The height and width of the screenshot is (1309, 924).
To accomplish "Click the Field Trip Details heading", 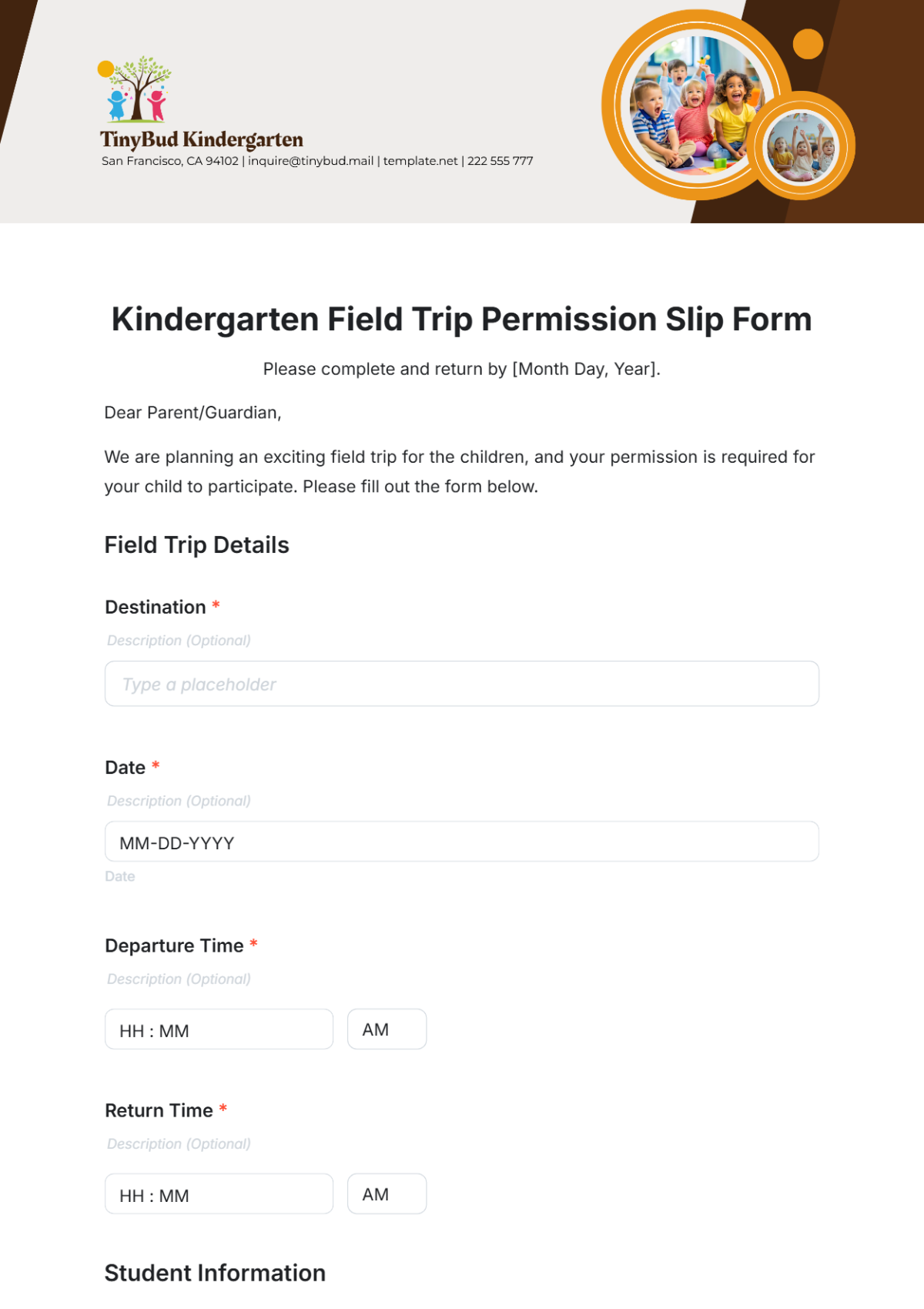I will point(196,545).
